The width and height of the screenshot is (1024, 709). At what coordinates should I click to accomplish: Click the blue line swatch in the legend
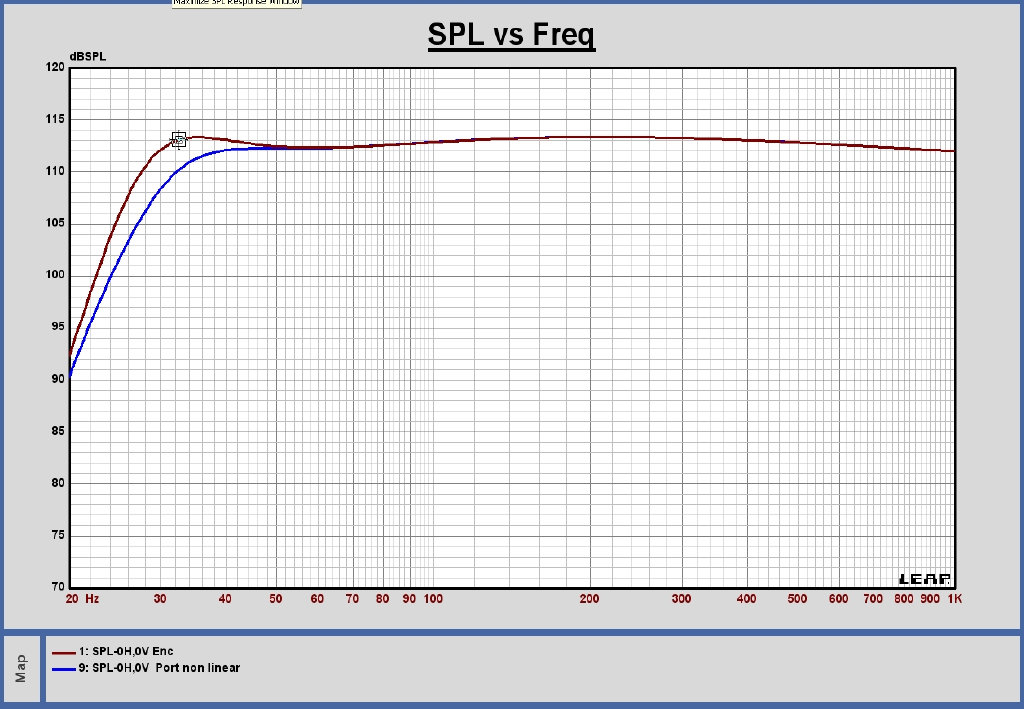[63, 668]
